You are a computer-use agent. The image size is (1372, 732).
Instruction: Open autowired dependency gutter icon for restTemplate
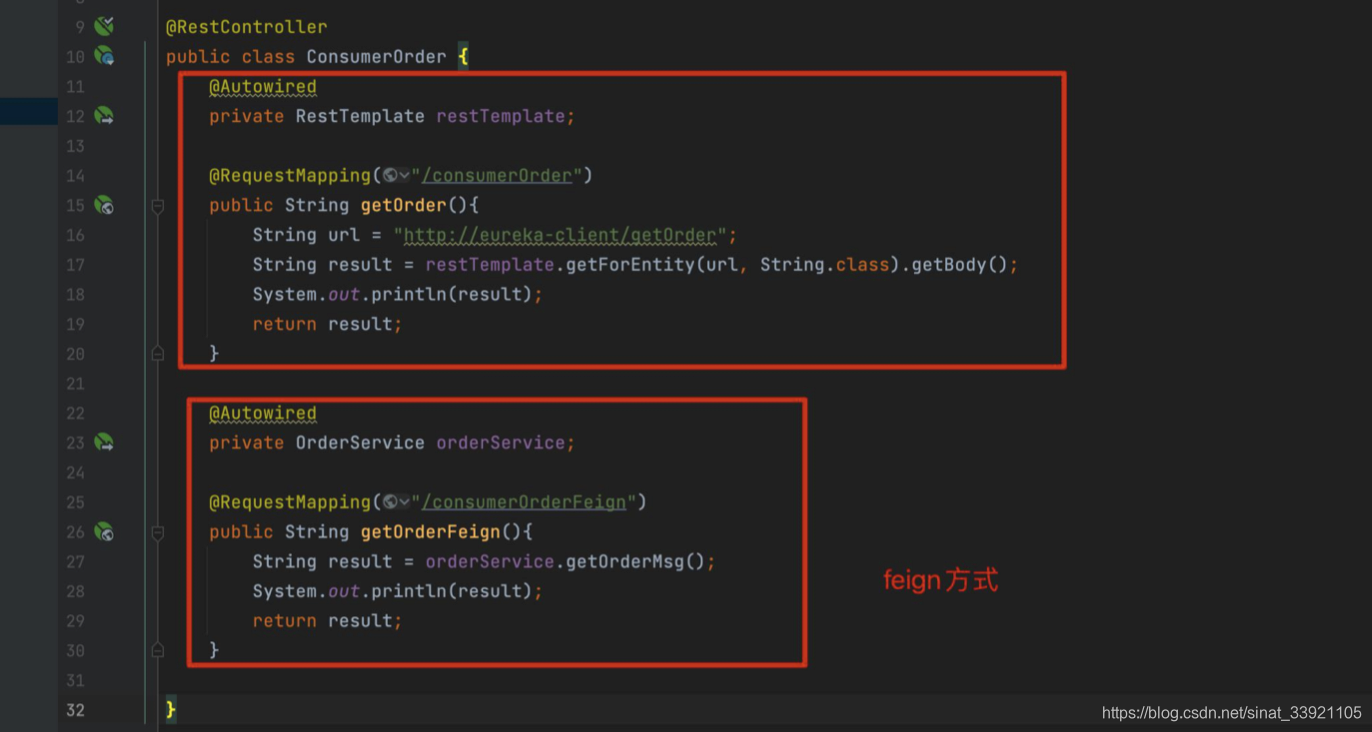[104, 116]
